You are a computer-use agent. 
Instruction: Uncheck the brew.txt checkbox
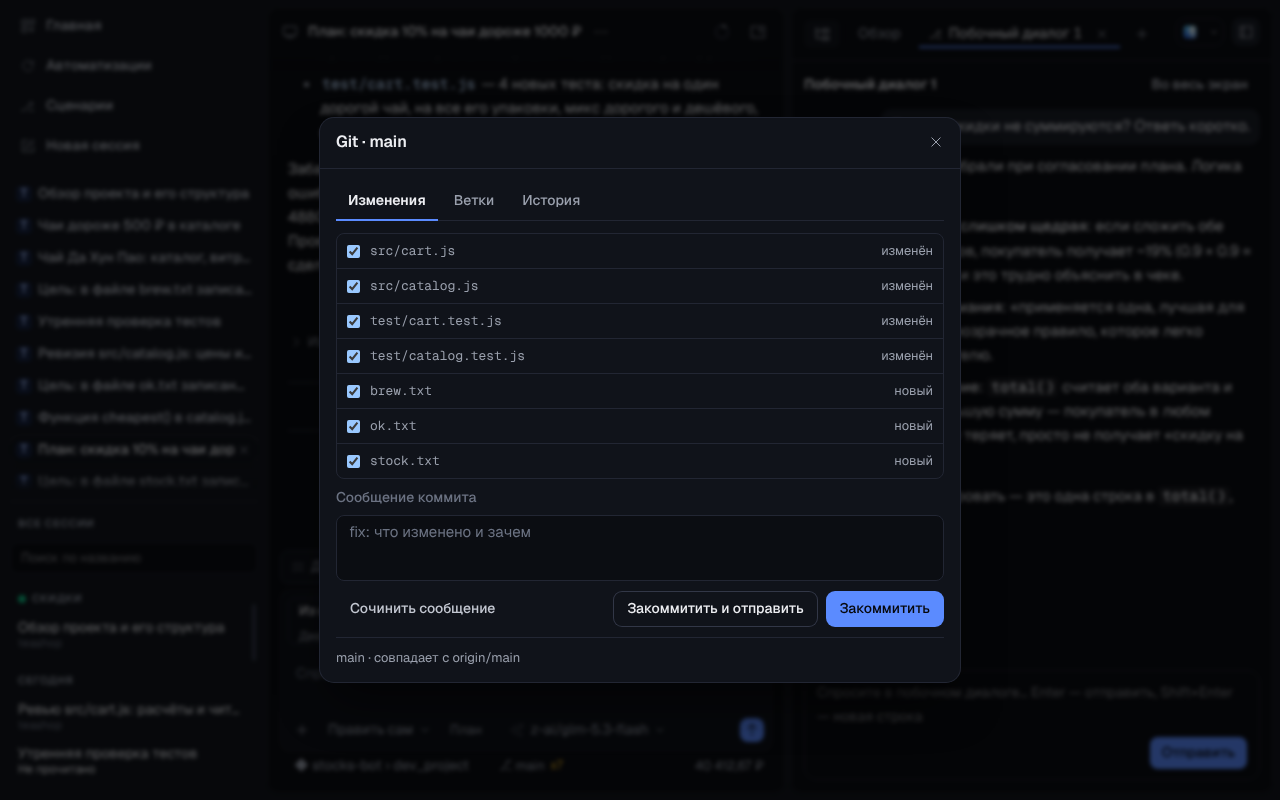[x=353, y=391]
